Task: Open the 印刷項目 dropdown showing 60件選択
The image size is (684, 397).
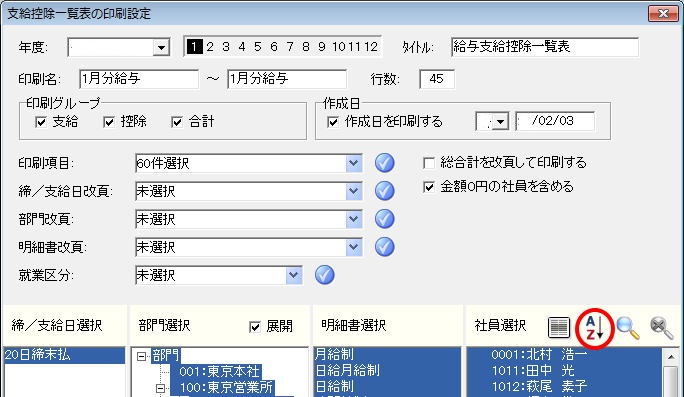Action: (x=354, y=163)
